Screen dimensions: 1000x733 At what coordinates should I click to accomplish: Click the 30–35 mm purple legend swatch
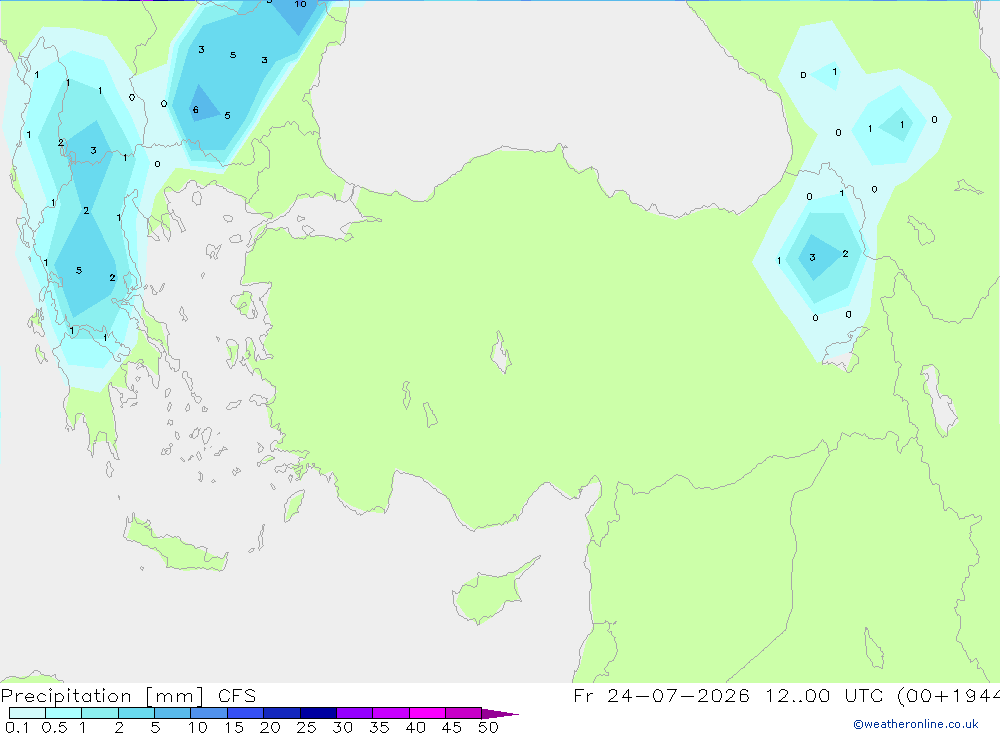pyautogui.click(x=354, y=713)
